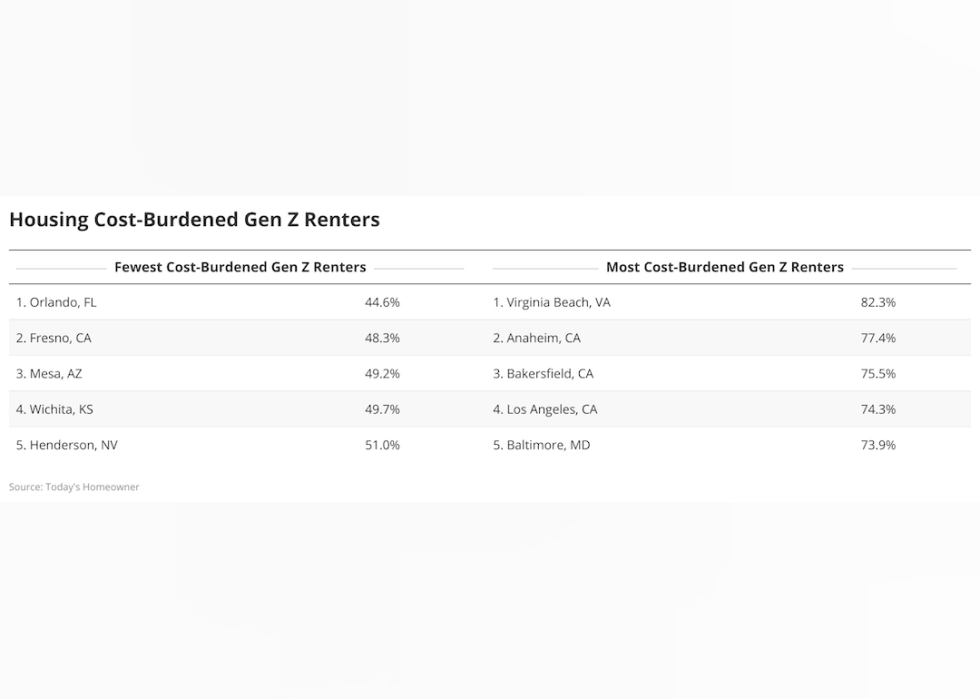Viewport: 980px width, 699px height.
Task: Click the 73.9% value for Baltimore
Action: (x=878, y=445)
